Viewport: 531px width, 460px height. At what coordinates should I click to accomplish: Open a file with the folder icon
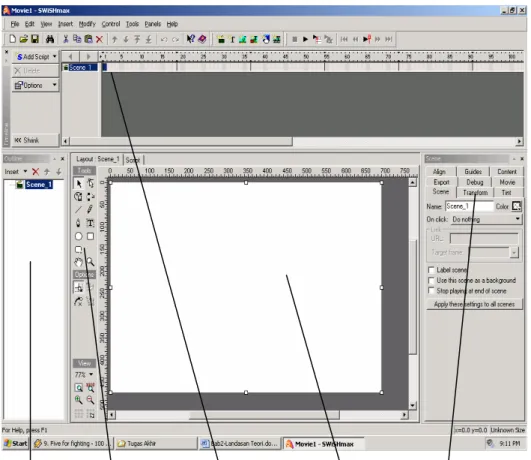23,39
